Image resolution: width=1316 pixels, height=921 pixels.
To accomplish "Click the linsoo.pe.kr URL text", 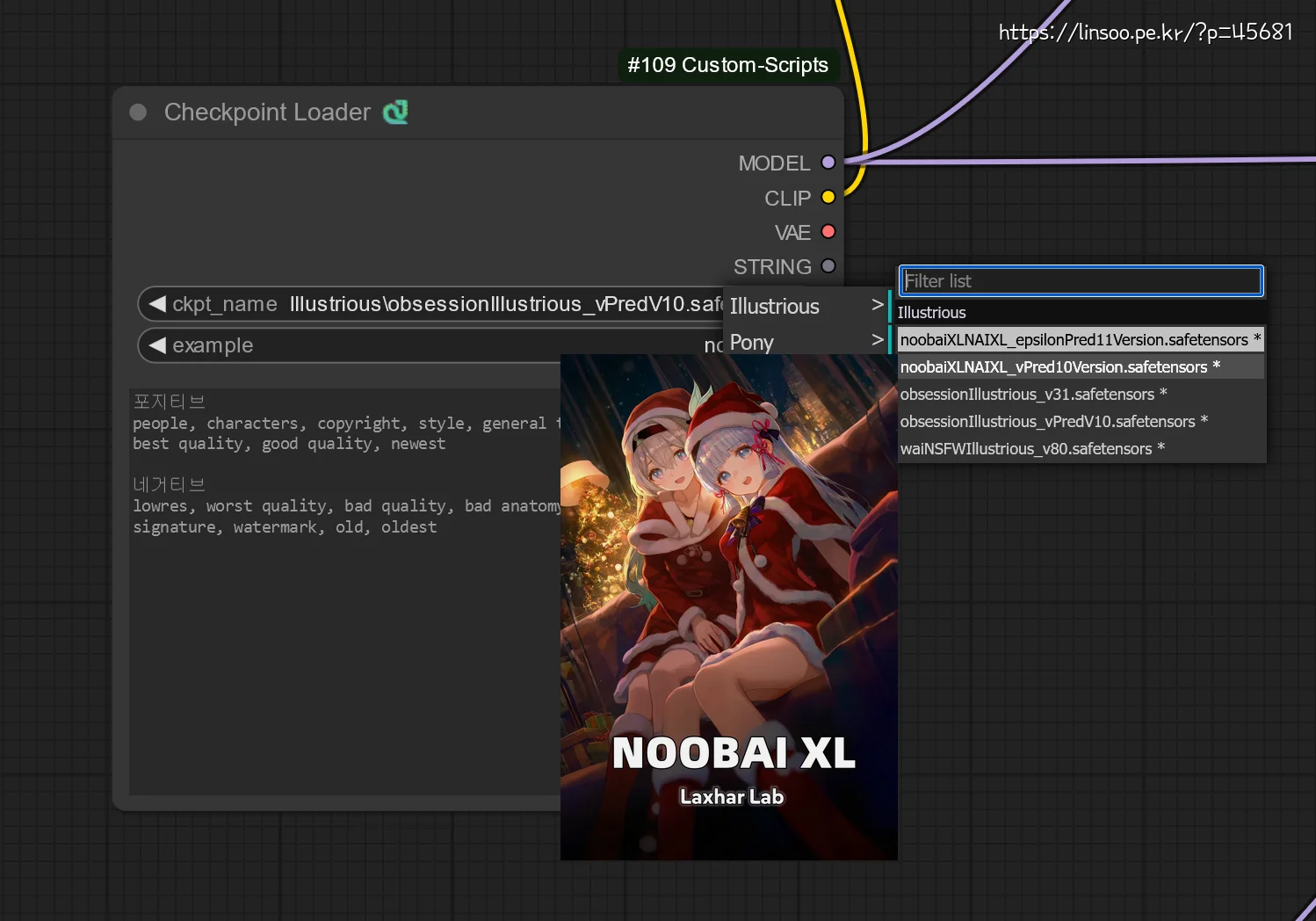I will point(1146,33).
